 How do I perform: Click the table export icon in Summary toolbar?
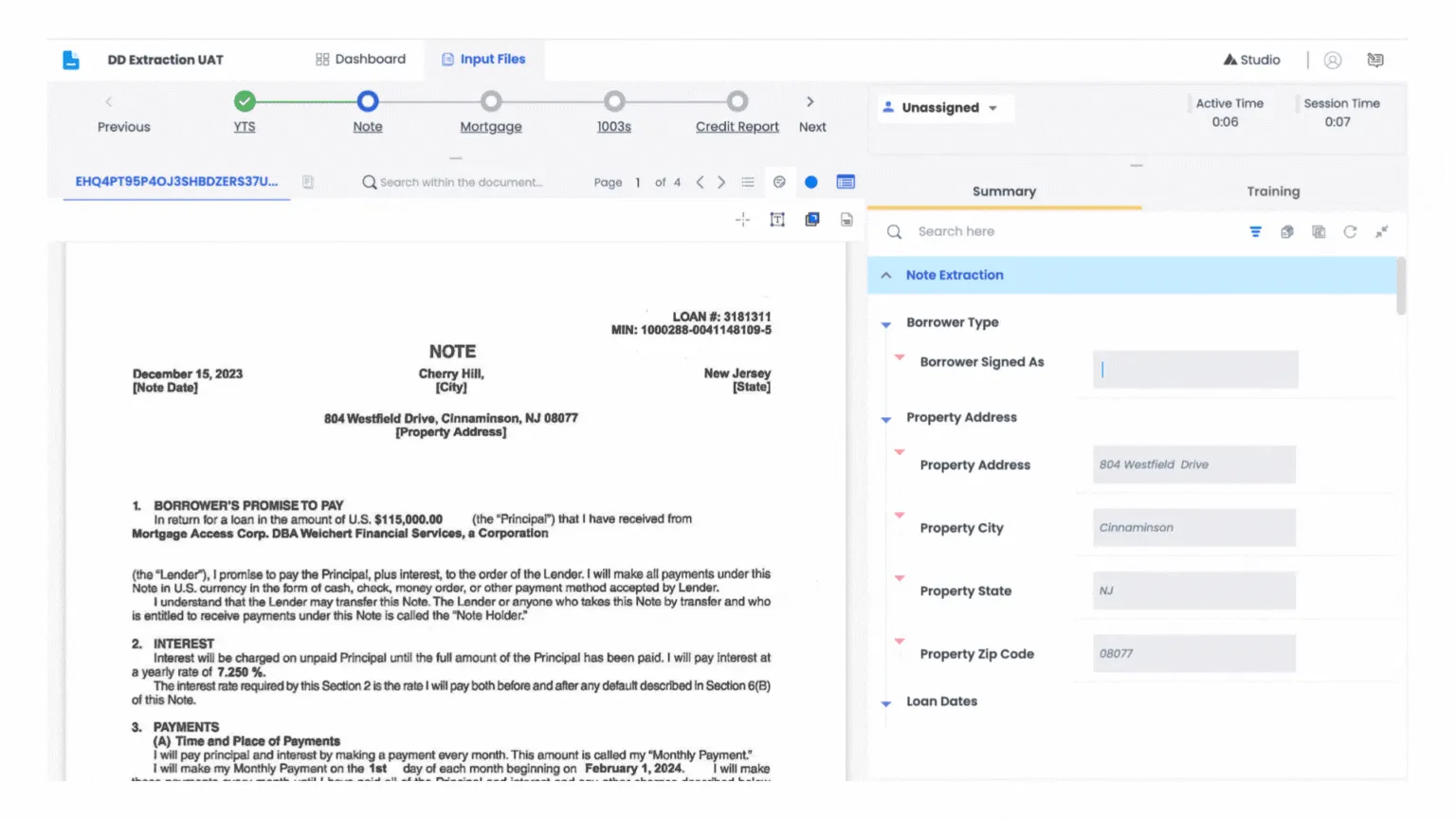pyautogui.click(x=1319, y=232)
